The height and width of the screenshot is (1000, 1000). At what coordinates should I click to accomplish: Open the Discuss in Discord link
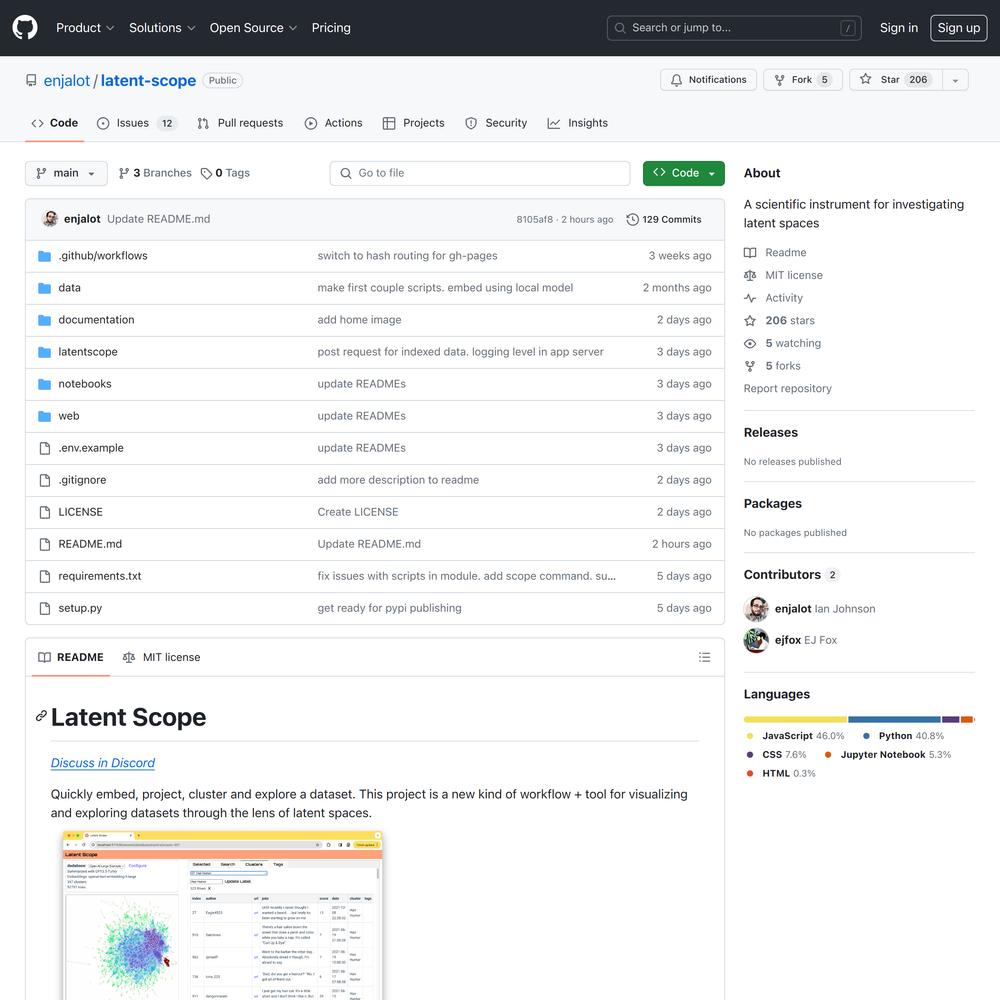pyautogui.click(x=103, y=763)
